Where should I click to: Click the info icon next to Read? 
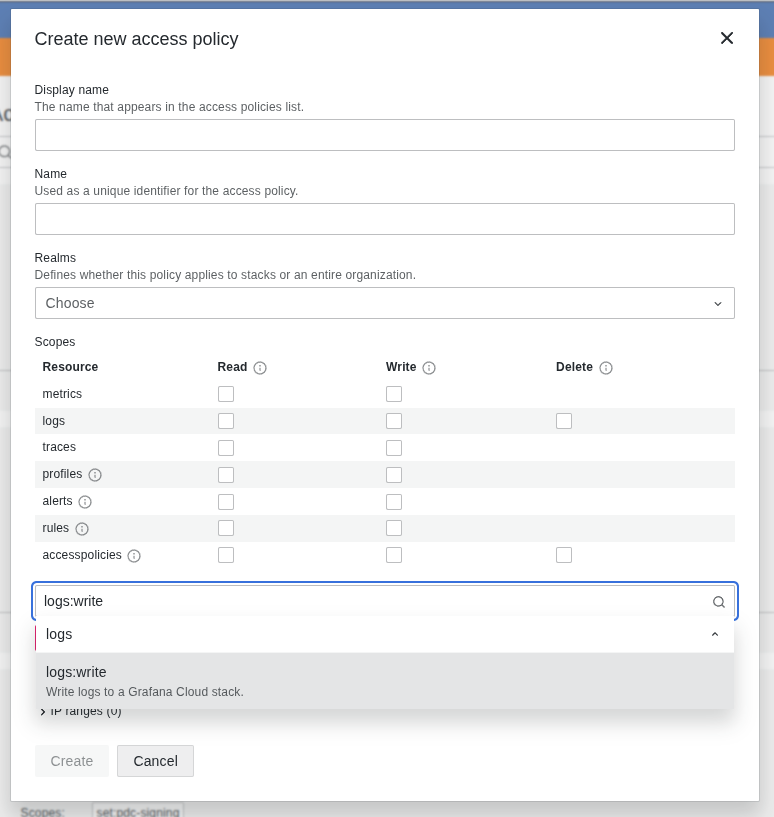click(260, 368)
